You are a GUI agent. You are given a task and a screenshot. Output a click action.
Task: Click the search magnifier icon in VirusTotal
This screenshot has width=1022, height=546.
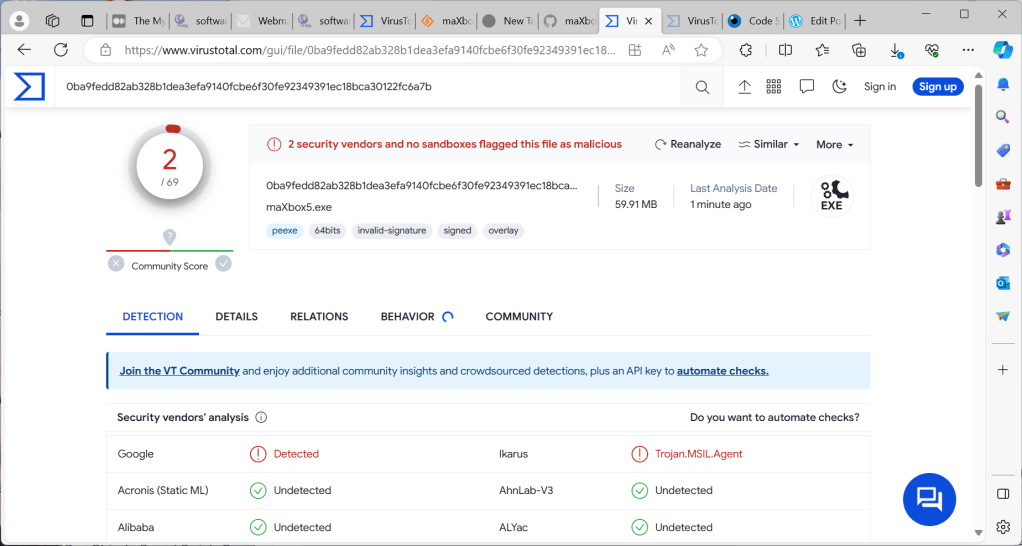[x=703, y=87]
